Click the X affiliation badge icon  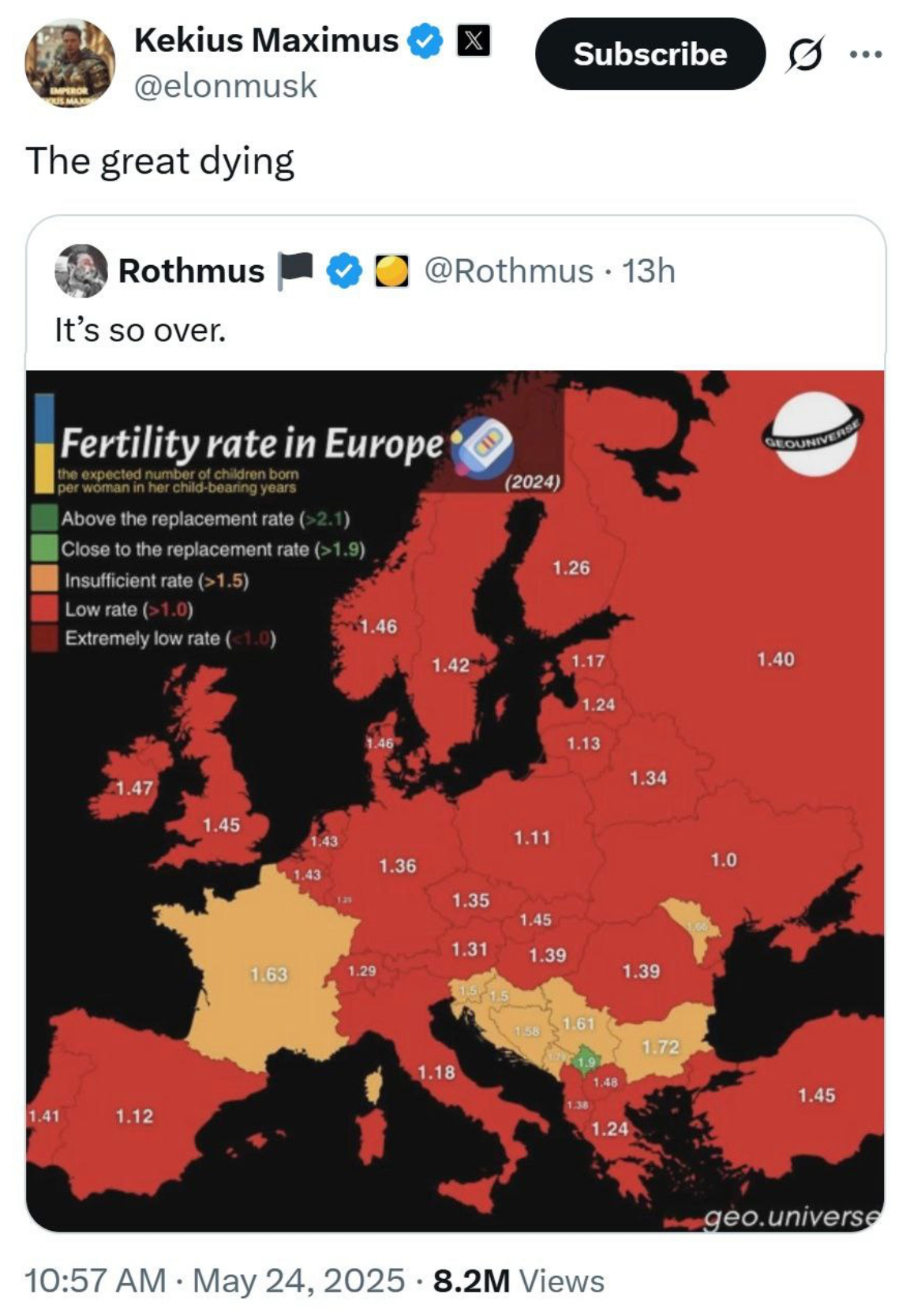tap(474, 40)
